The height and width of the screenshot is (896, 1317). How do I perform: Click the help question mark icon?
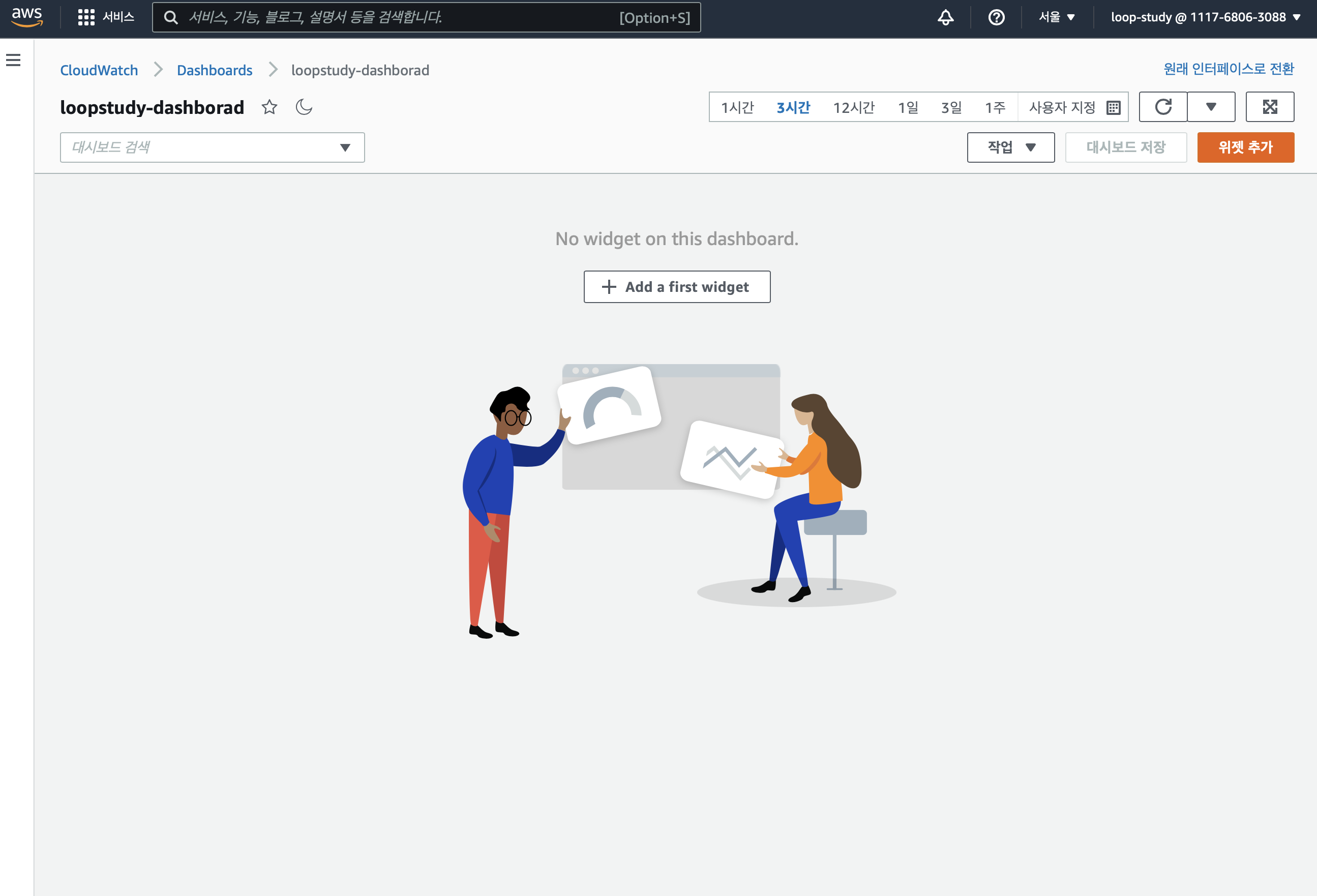pos(996,17)
